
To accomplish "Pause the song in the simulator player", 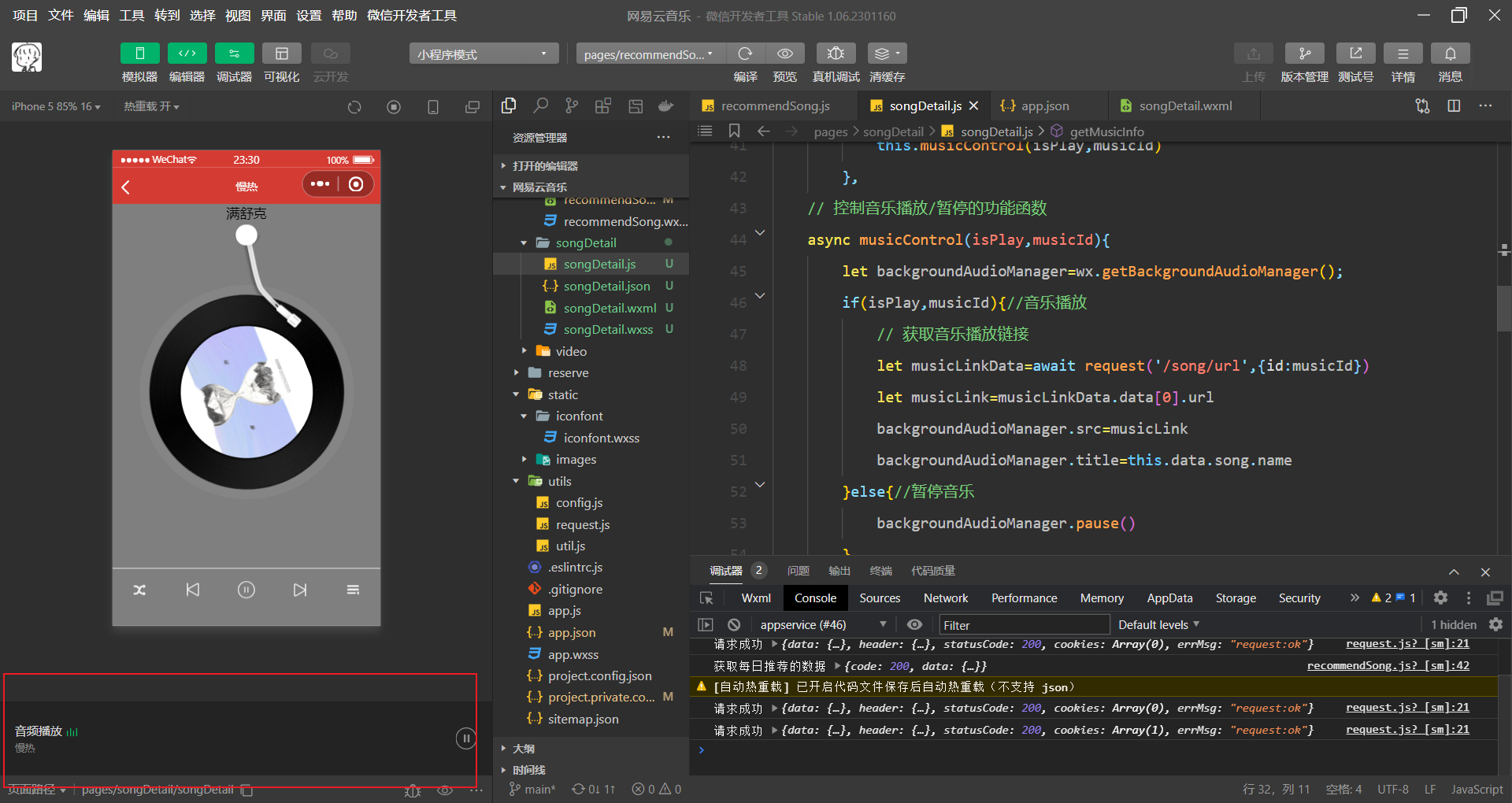I will [246, 590].
